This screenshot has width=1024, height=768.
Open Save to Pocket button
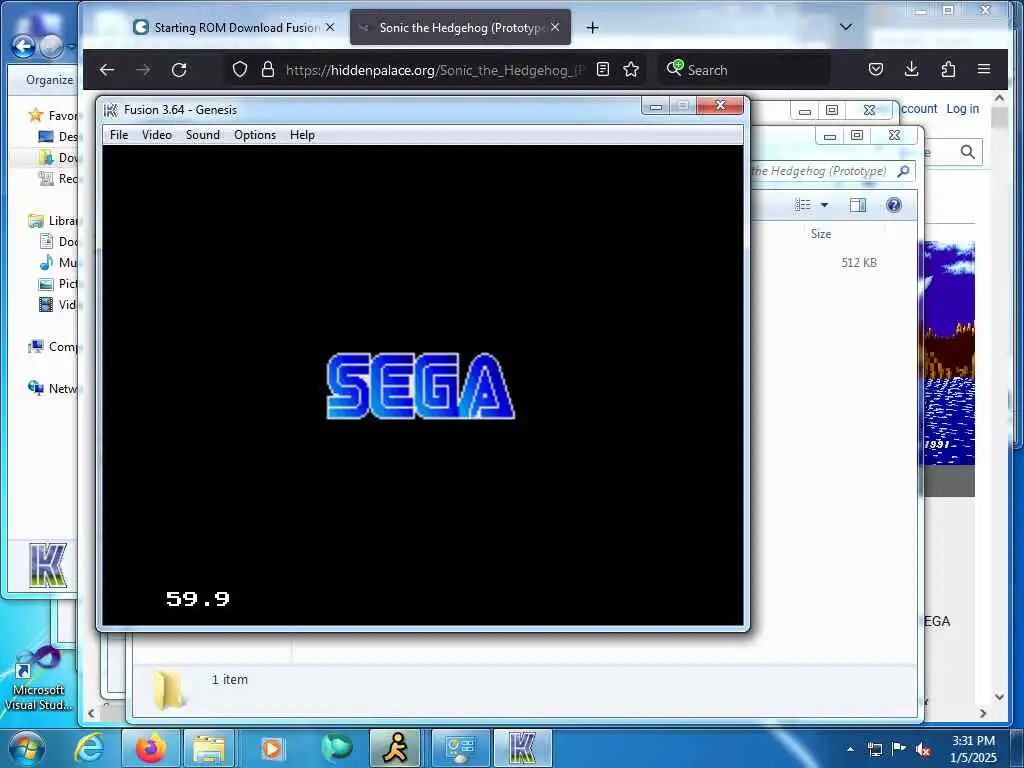click(876, 69)
